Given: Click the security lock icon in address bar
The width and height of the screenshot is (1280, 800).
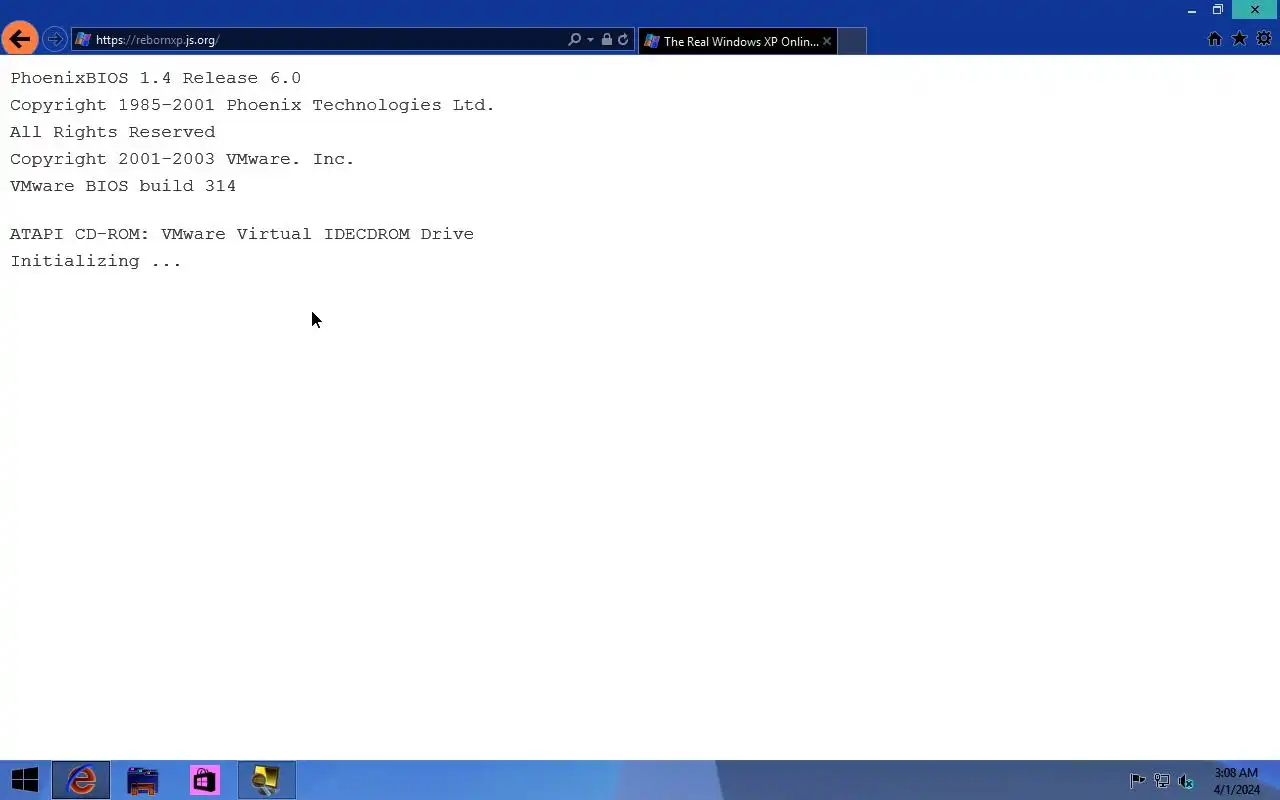Looking at the screenshot, I should (606, 40).
